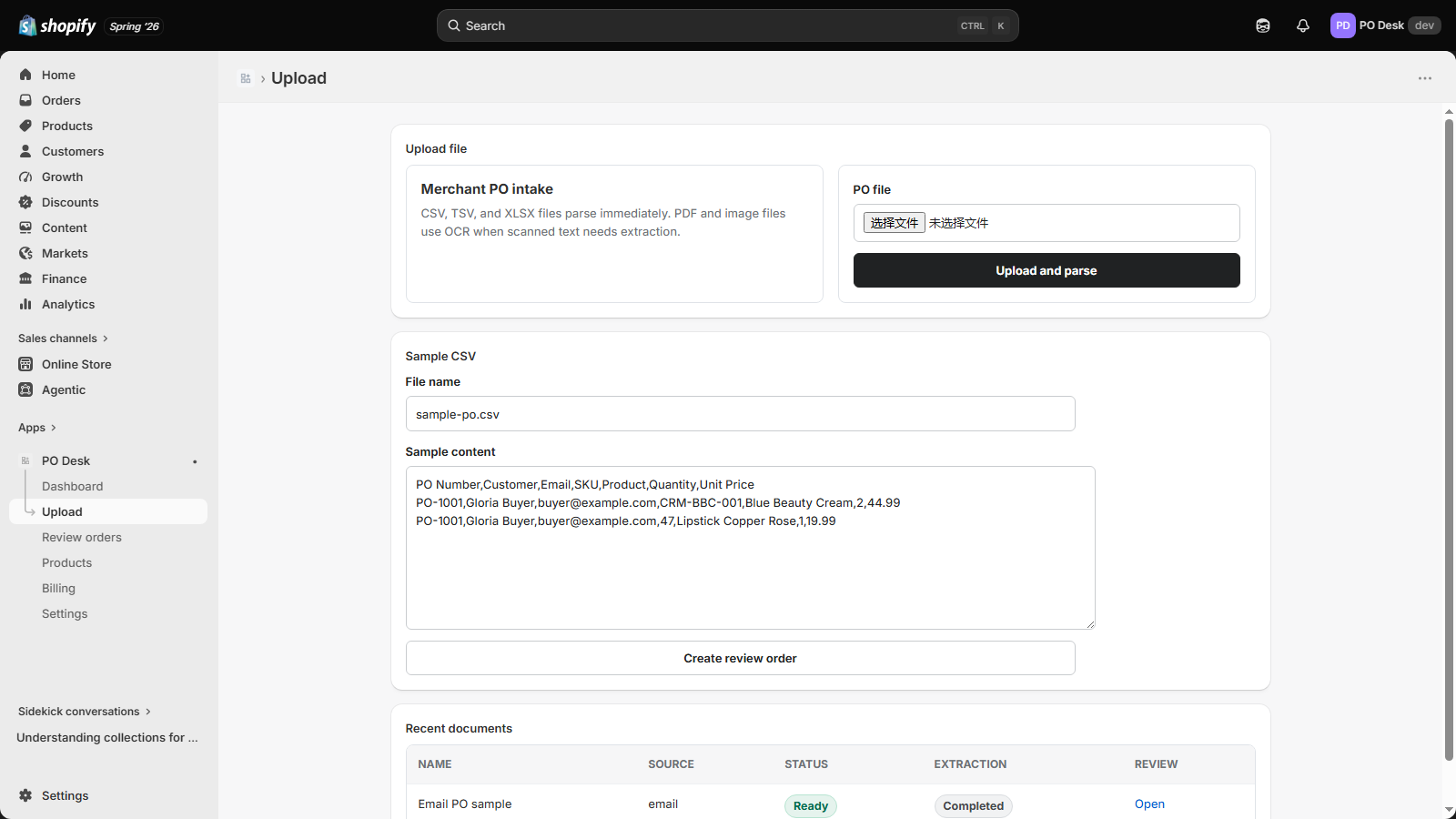The height and width of the screenshot is (819, 1456).
Task: Click the Orders sidebar icon
Action: coord(25,100)
